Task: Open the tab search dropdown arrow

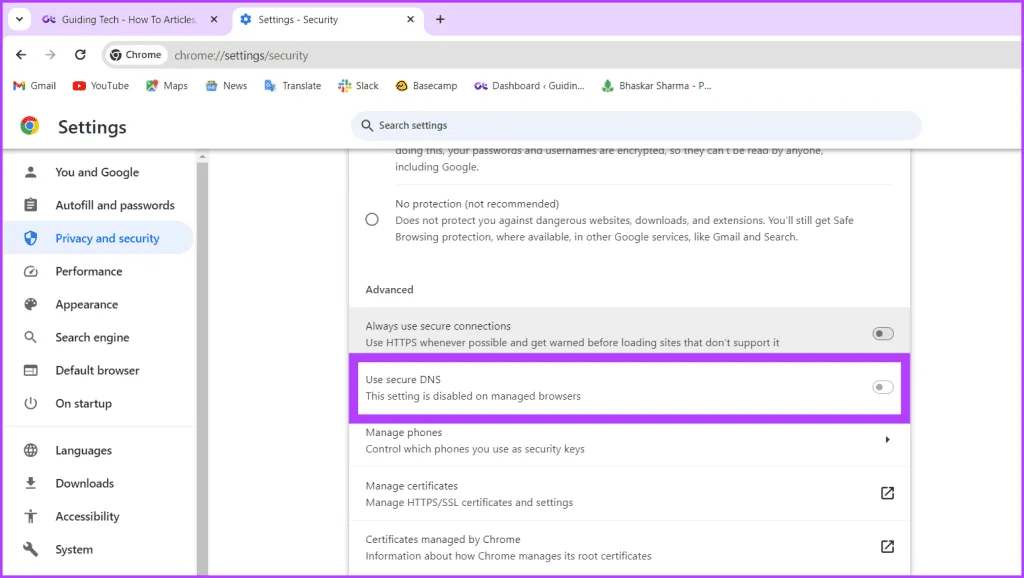Action: tap(19, 19)
